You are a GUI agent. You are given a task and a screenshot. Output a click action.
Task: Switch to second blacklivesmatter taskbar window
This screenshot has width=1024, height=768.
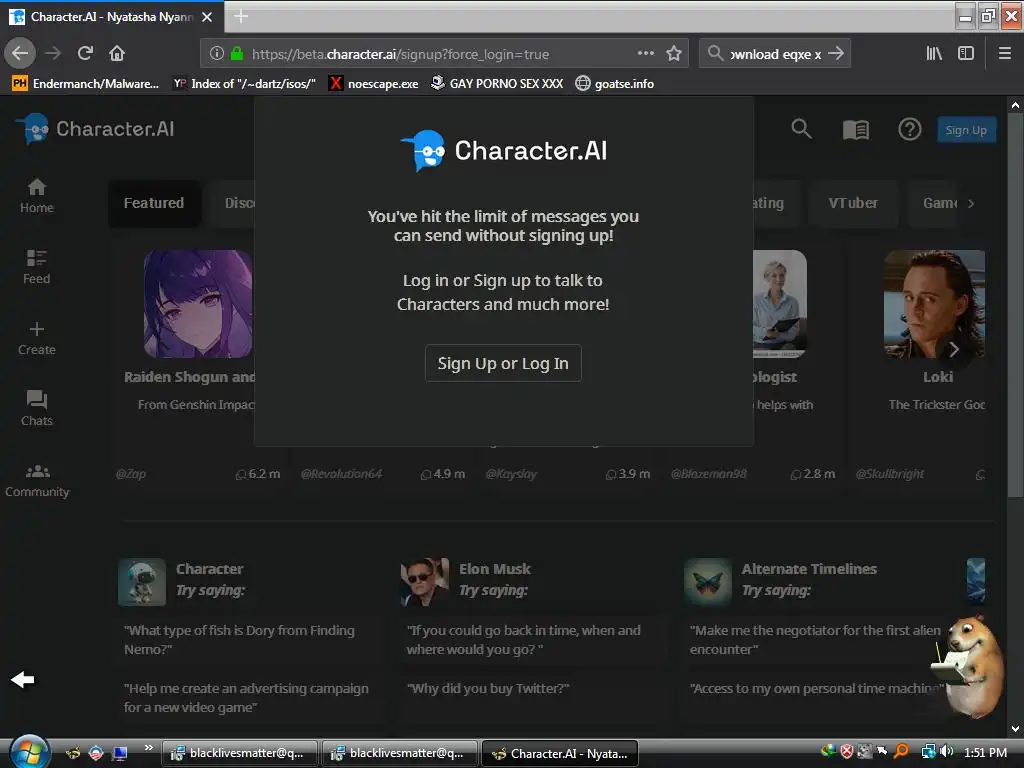click(399, 754)
